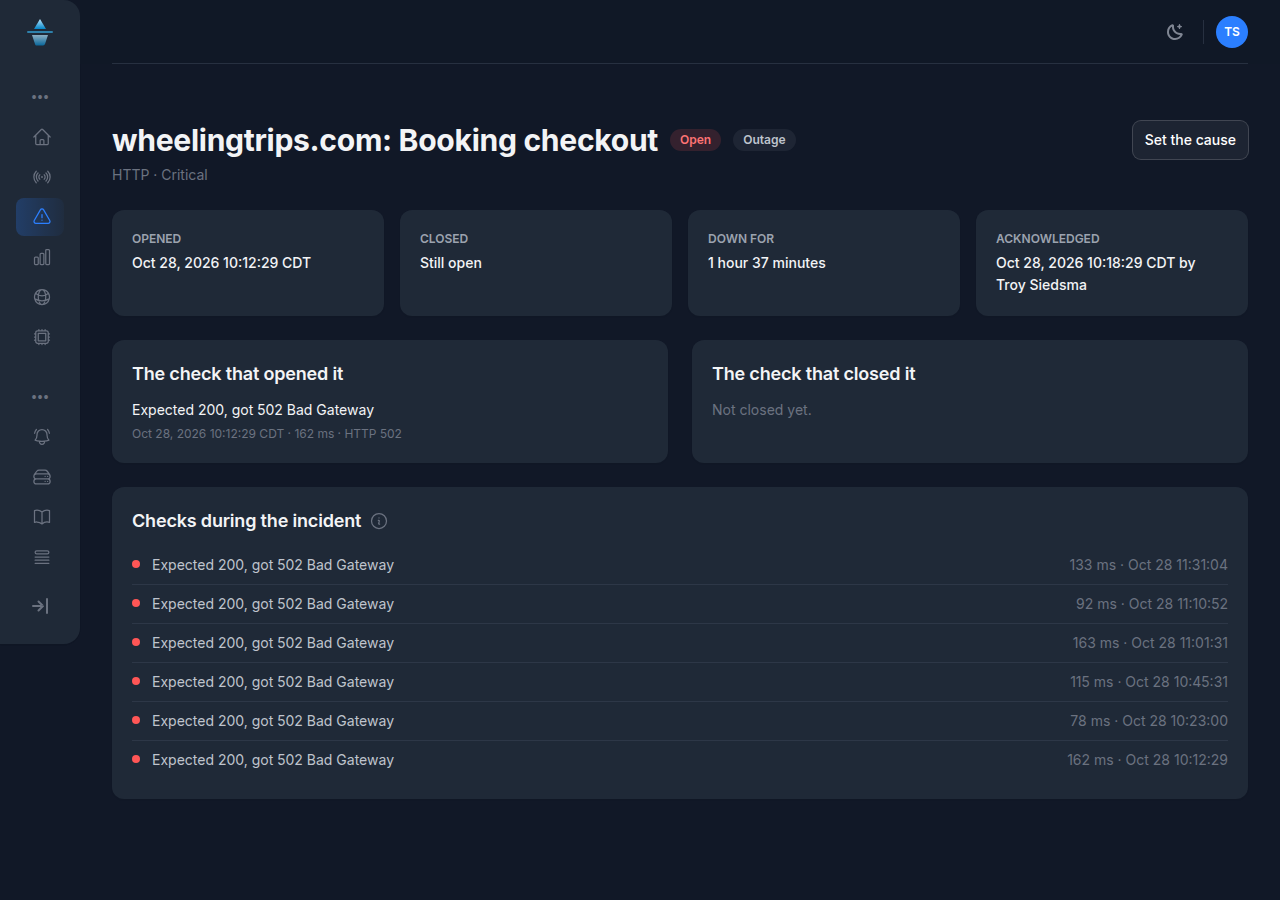
Task: Click The check that opened it heading
Action: 238,374
